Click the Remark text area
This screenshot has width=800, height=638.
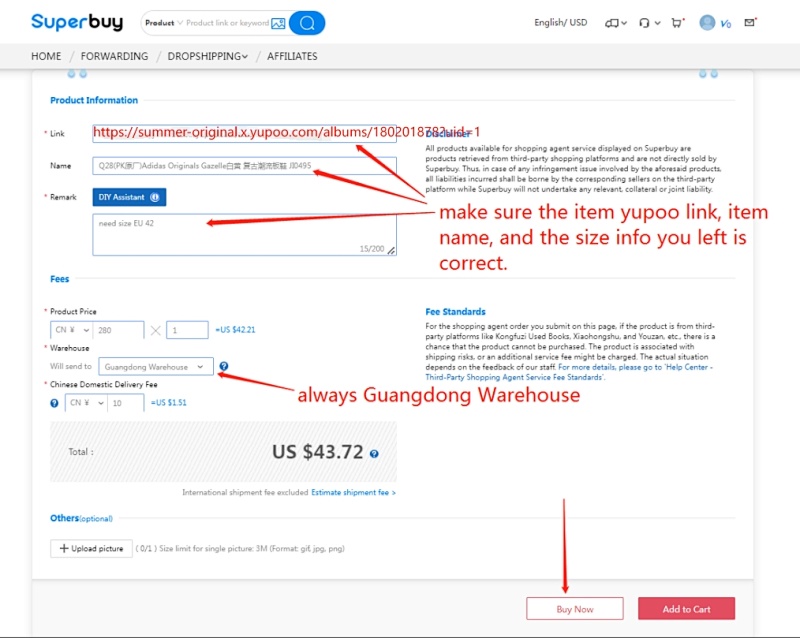[x=244, y=235]
